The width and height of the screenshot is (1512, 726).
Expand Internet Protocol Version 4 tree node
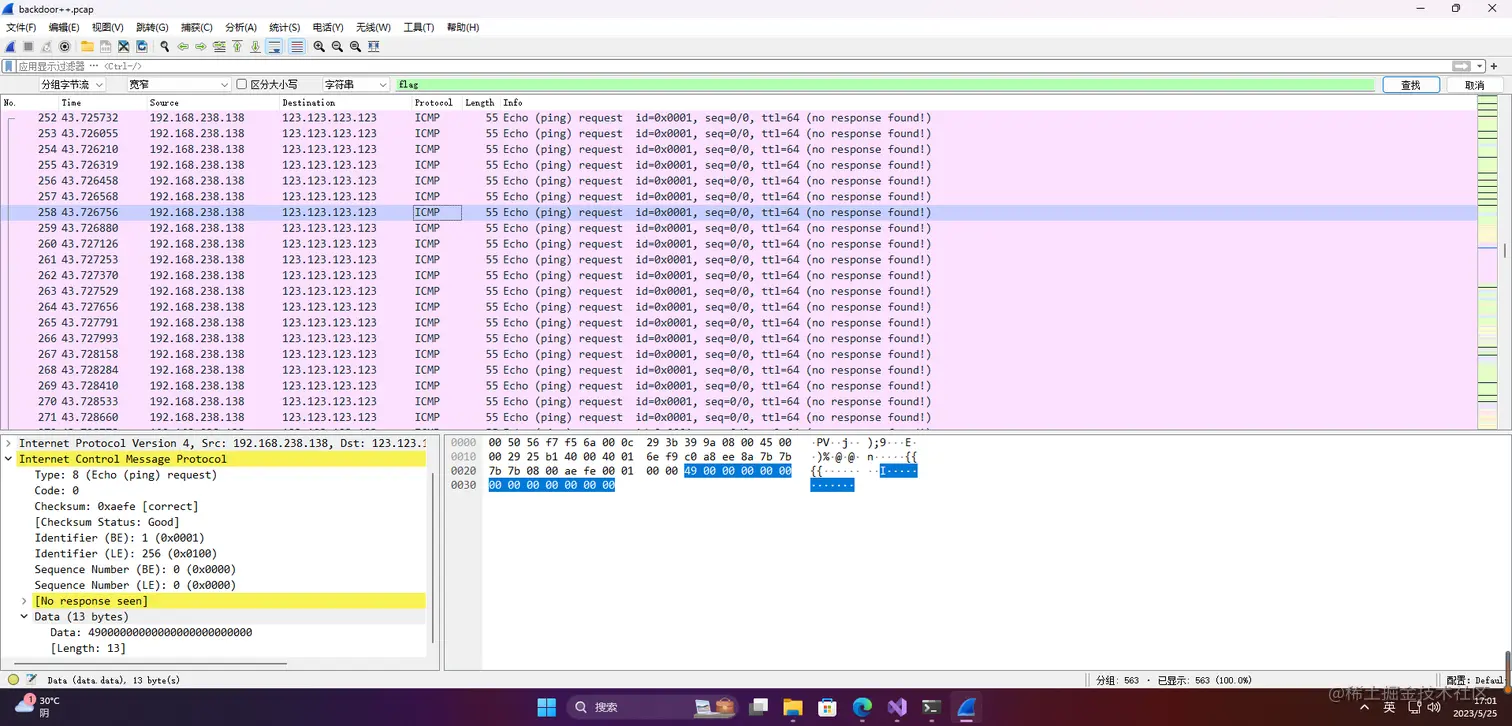pos(9,443)
